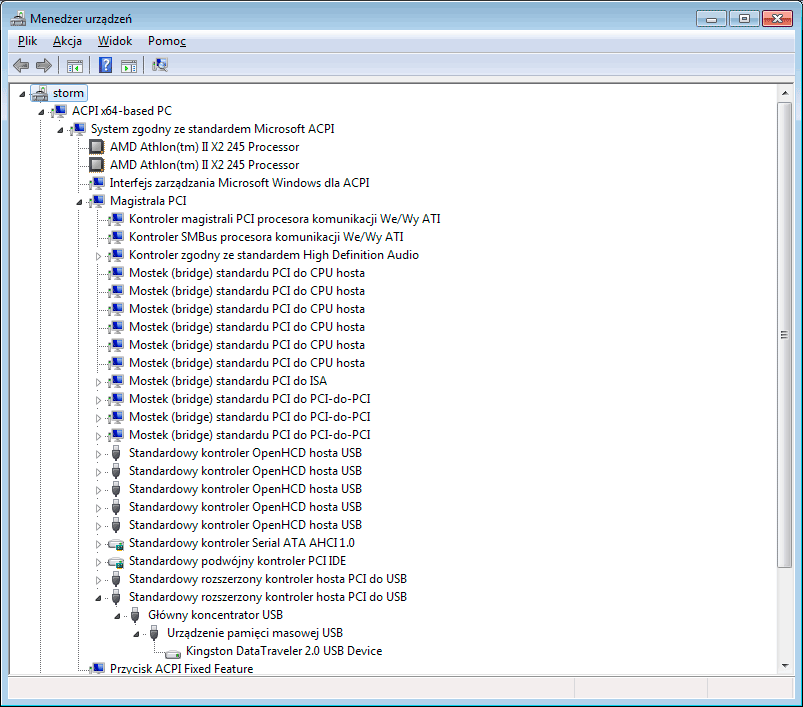Select Interfejs zarządzania Microsoft Windows dla ACPI

(239, 183)
